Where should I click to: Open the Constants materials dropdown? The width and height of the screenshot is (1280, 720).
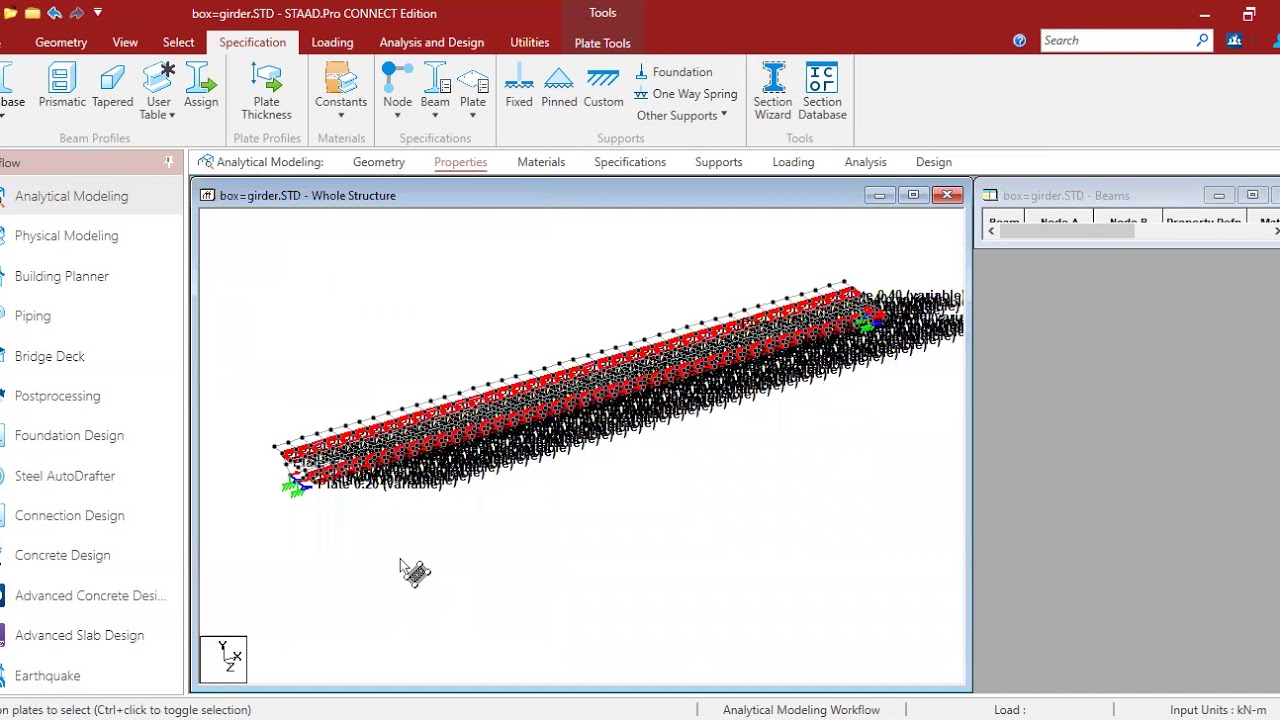341,91
